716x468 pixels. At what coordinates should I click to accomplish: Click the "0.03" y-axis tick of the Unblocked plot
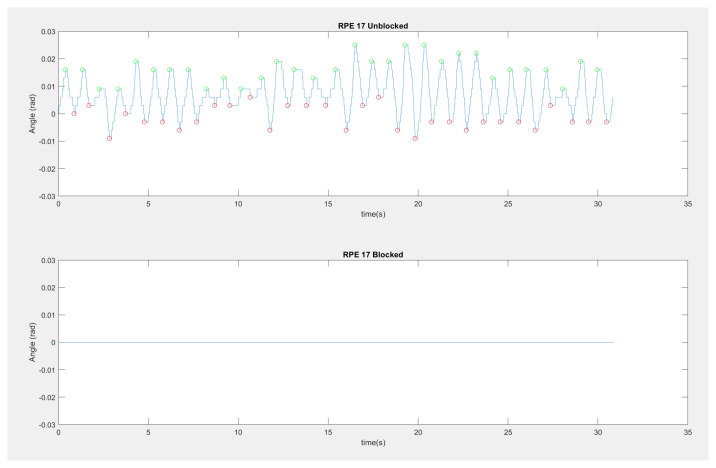pos(46,32)
